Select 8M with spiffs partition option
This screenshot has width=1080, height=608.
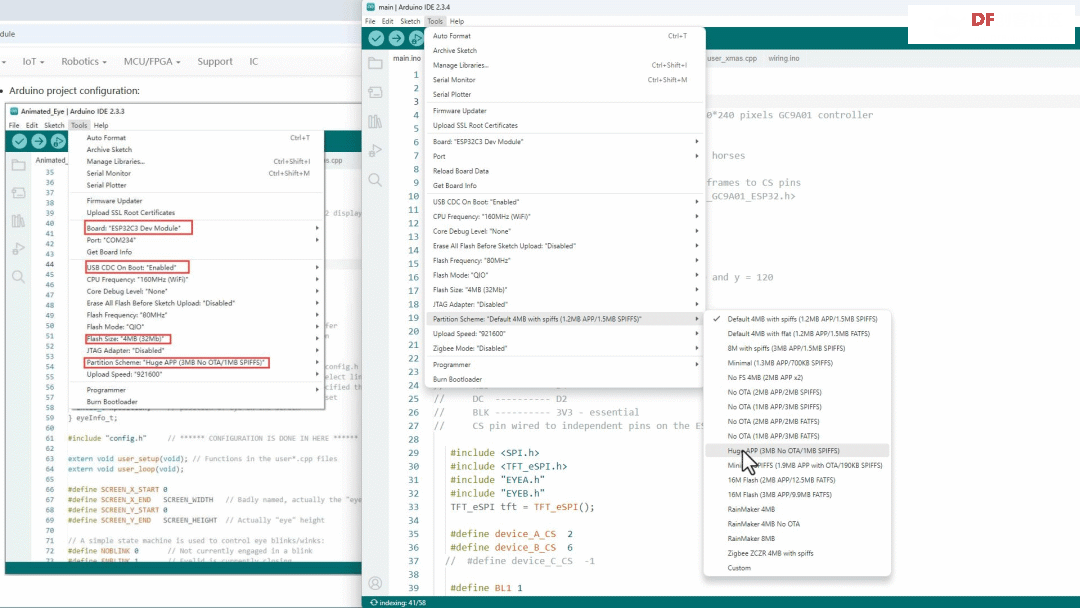click(797, 348)
